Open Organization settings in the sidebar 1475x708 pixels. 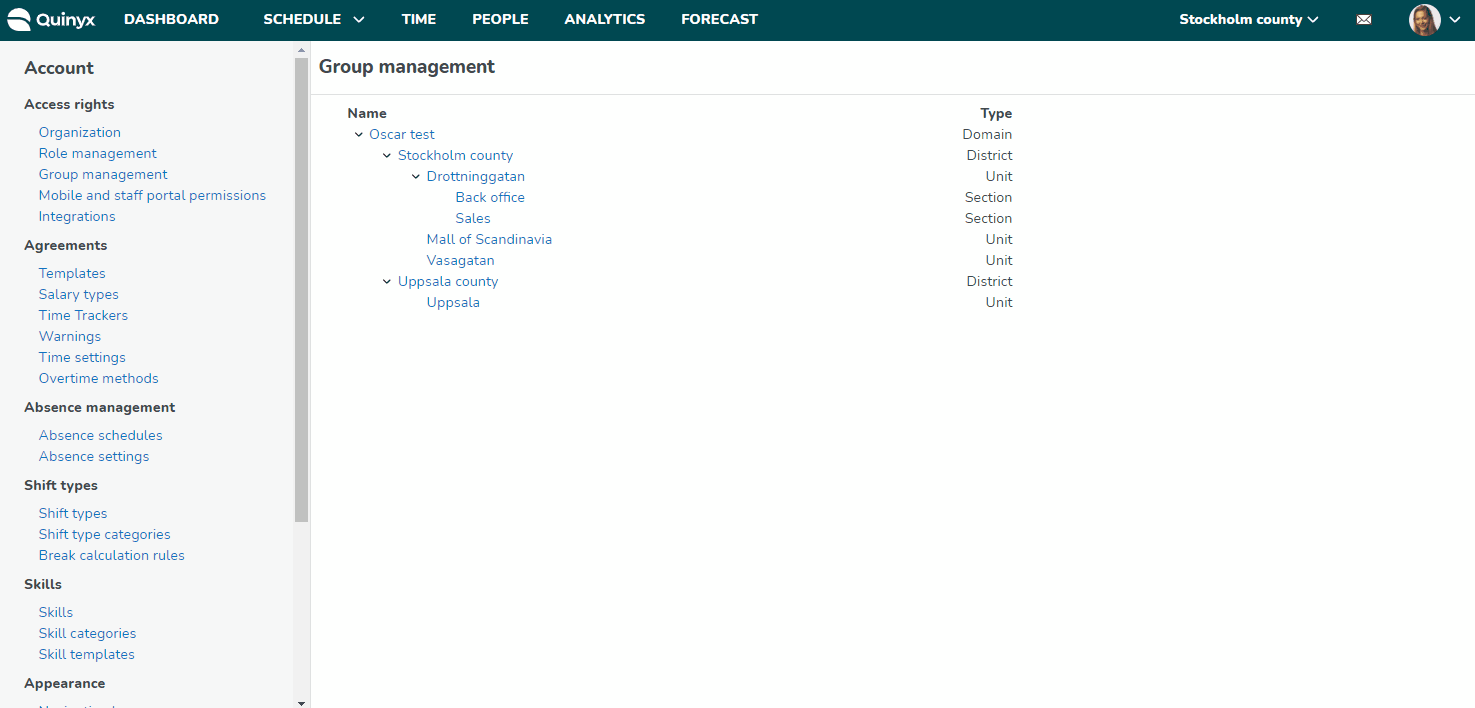point(80,132)
